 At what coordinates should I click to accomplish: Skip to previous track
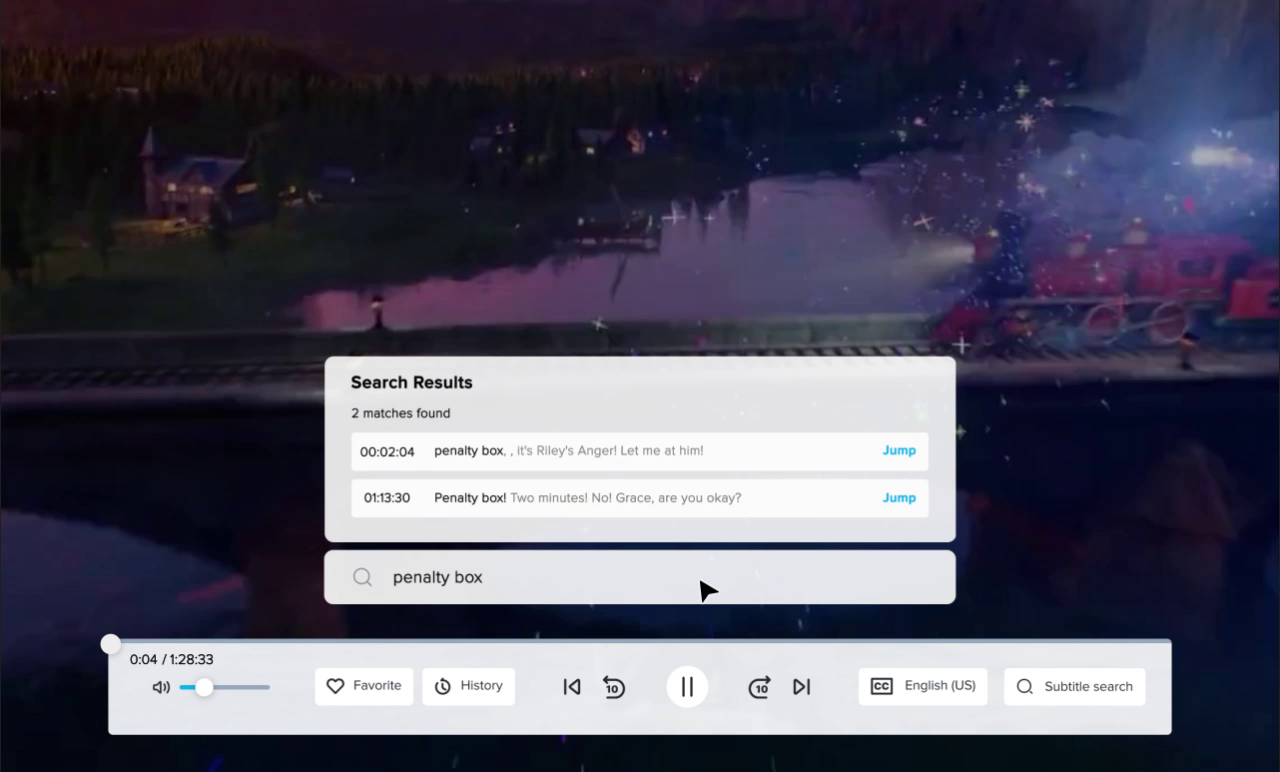572,687
